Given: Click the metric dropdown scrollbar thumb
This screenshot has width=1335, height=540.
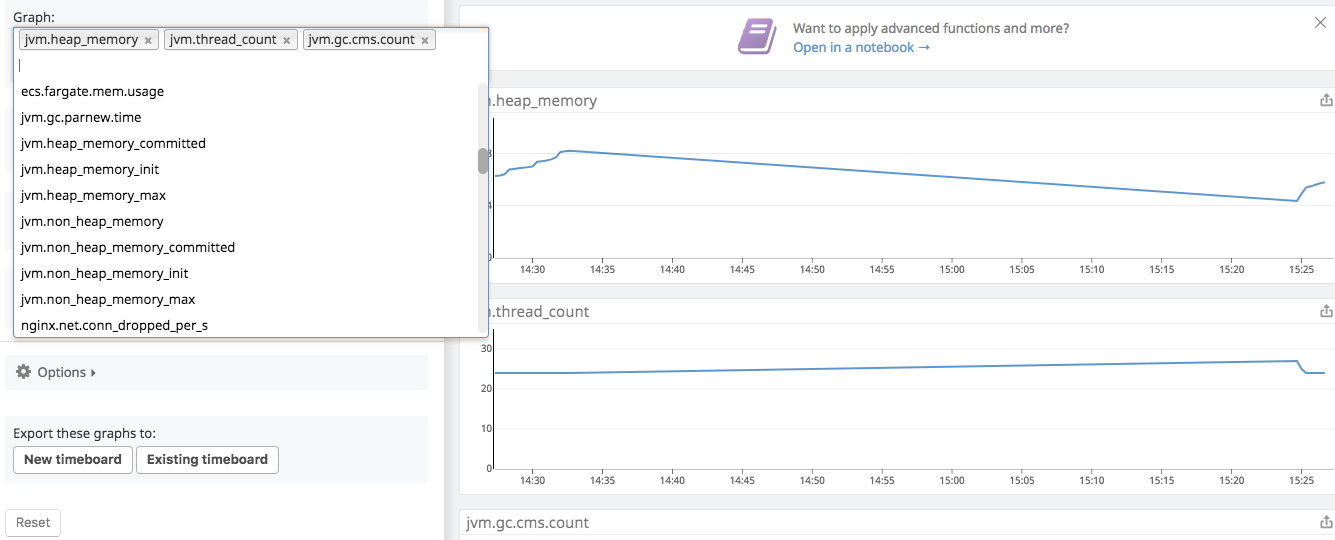Looking at the screenshot, I should 483,160.
